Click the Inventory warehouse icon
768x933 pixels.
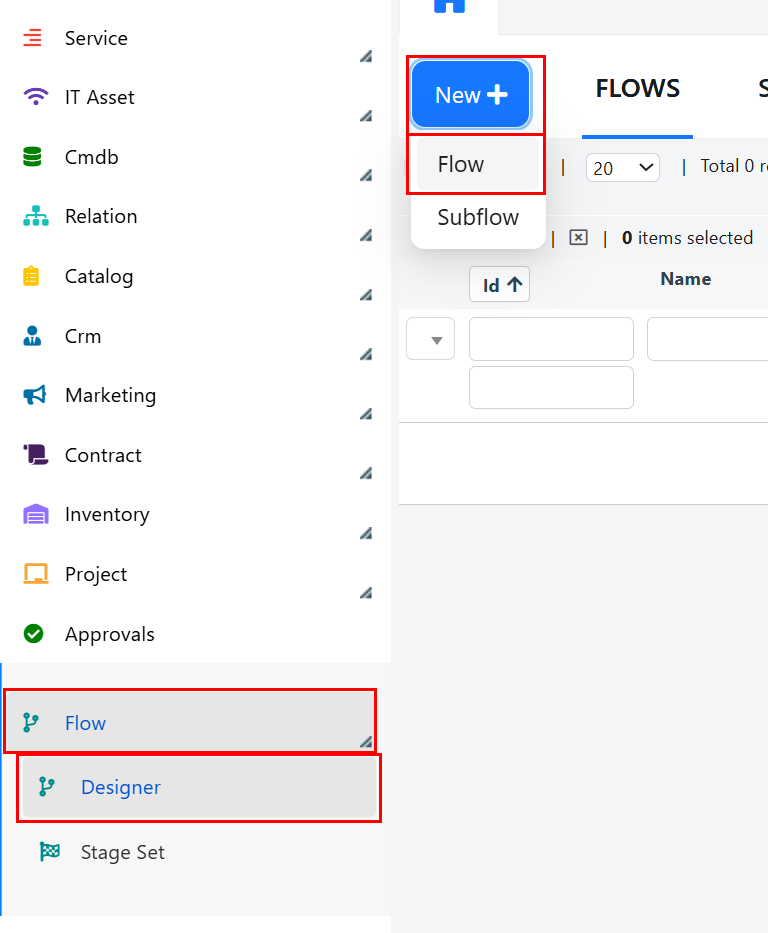pos(36,514)
